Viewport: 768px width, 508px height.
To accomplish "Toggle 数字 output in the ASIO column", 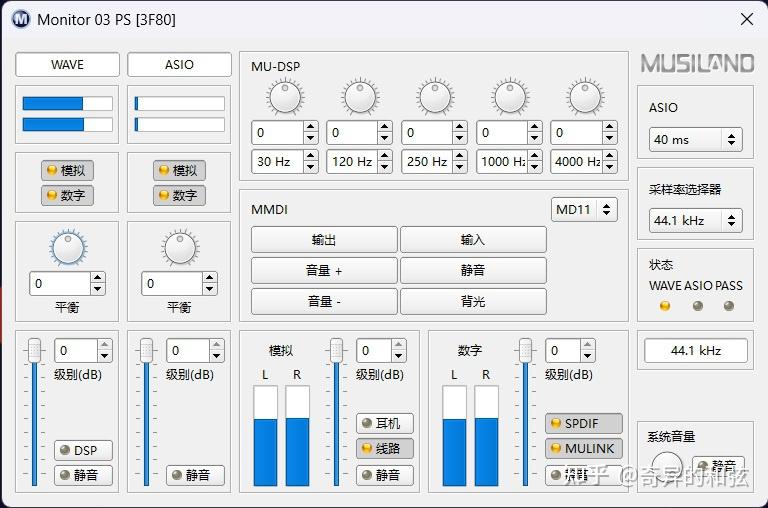I will pos(179,195).
